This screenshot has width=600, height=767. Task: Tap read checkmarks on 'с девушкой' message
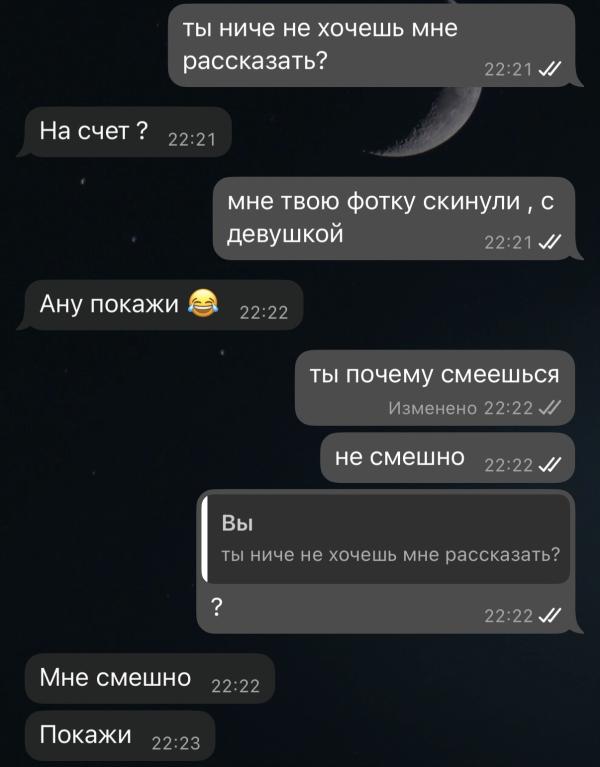(550, 242)
